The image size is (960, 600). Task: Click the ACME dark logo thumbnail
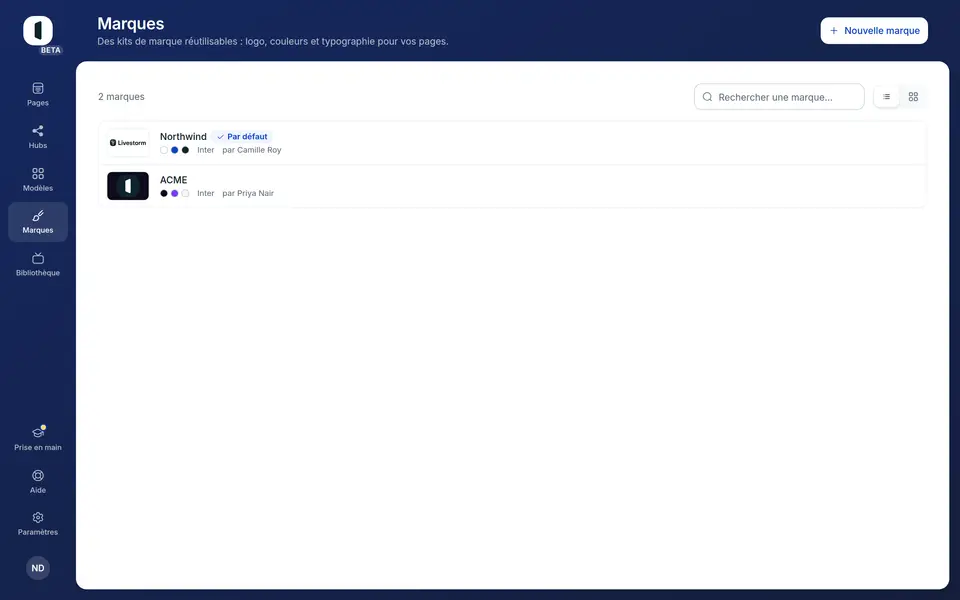coord(128,186)
